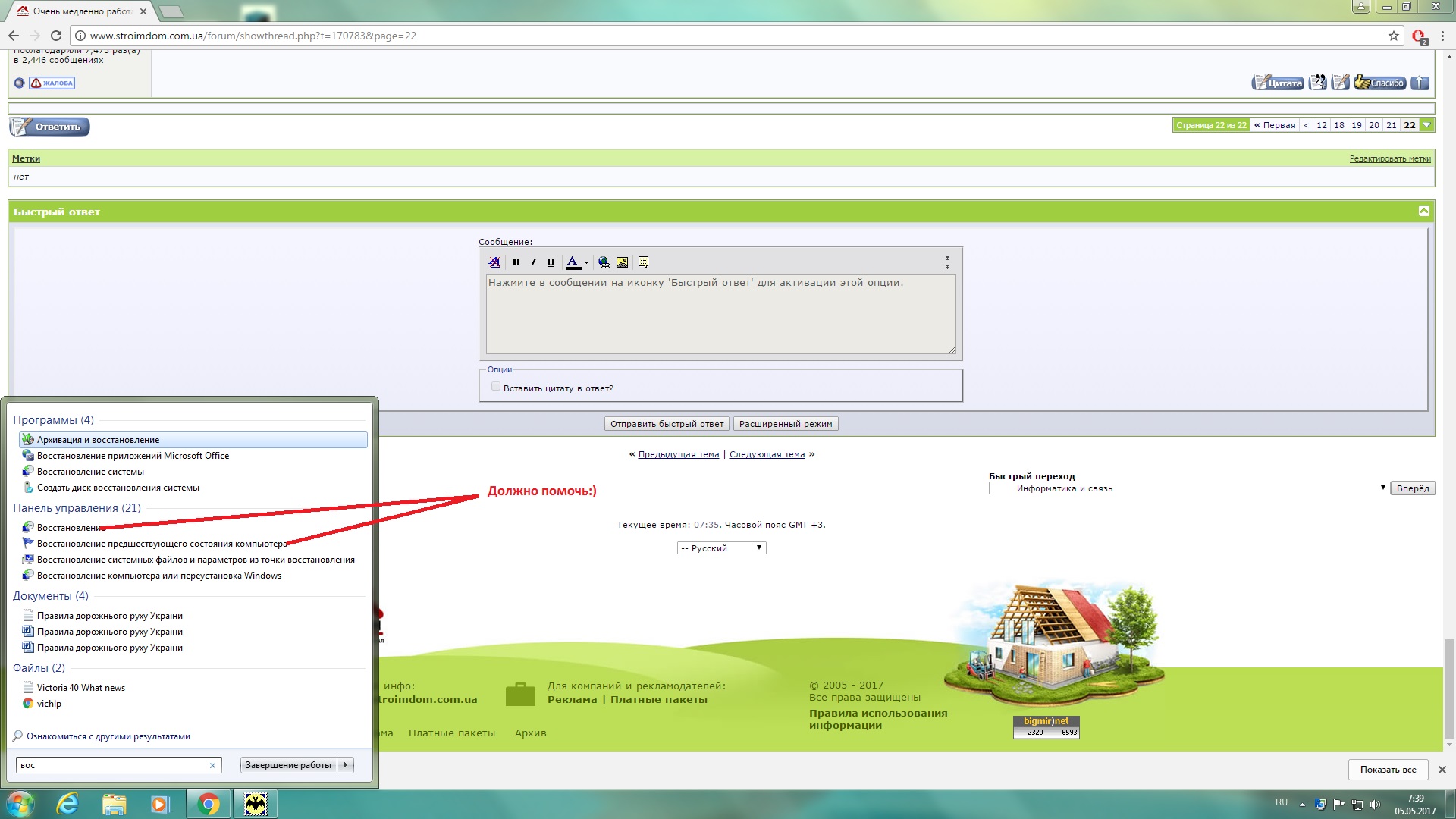Click the Цитата quote button
The height and width of the screenshot is (819, 1456).
1278,83
